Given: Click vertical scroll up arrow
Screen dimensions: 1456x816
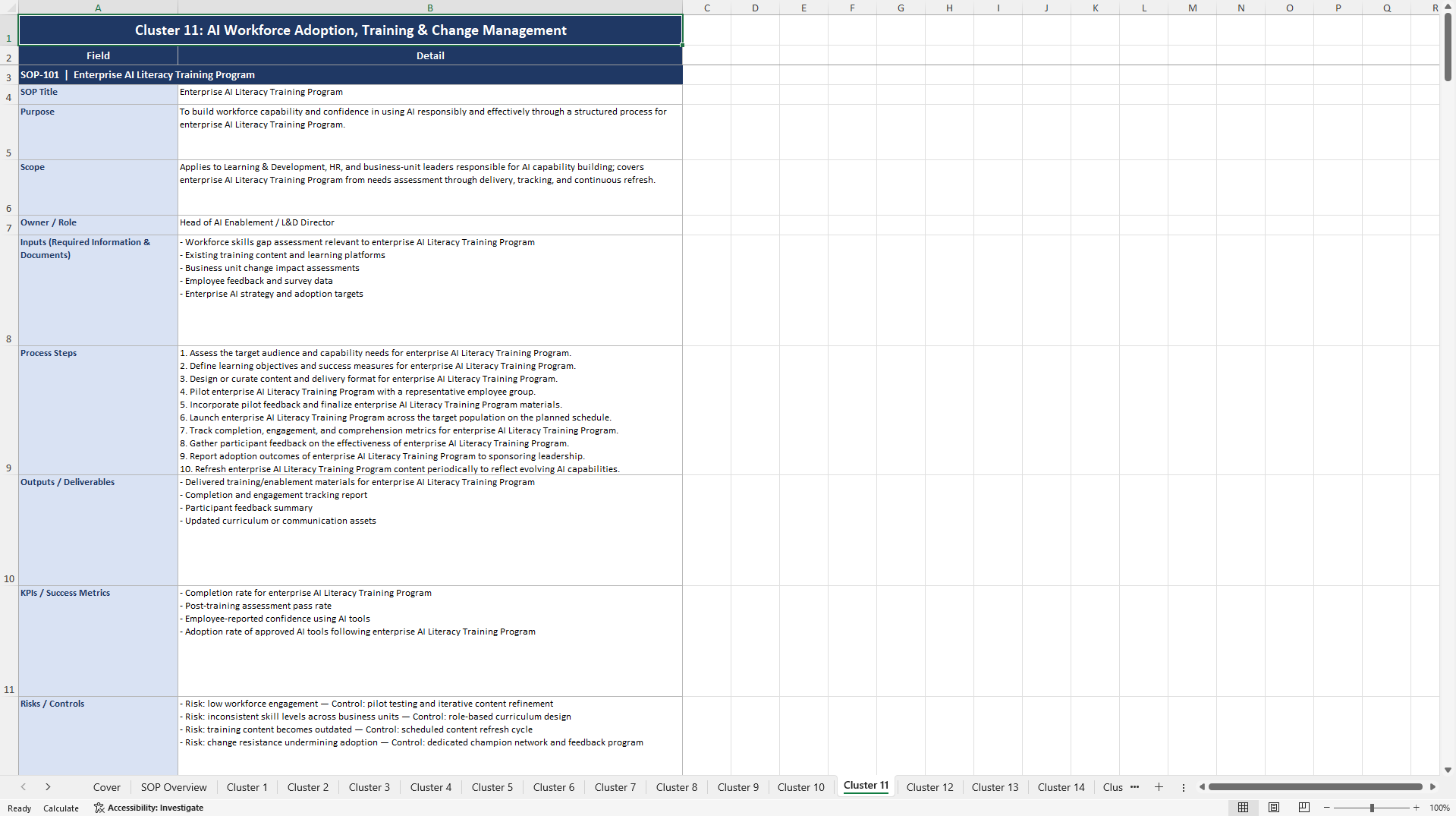Looking at the screenshot, I should [x=1448, y=7].
